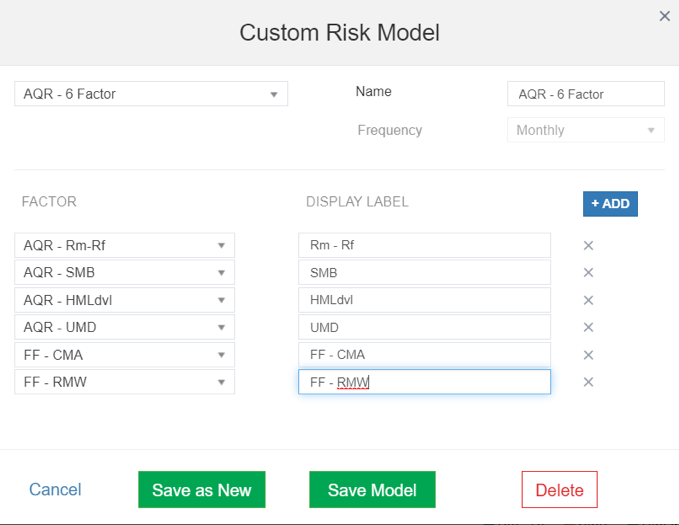
Task: Remove the FF - CMA factor row
Action: click(x=588, y=355)
